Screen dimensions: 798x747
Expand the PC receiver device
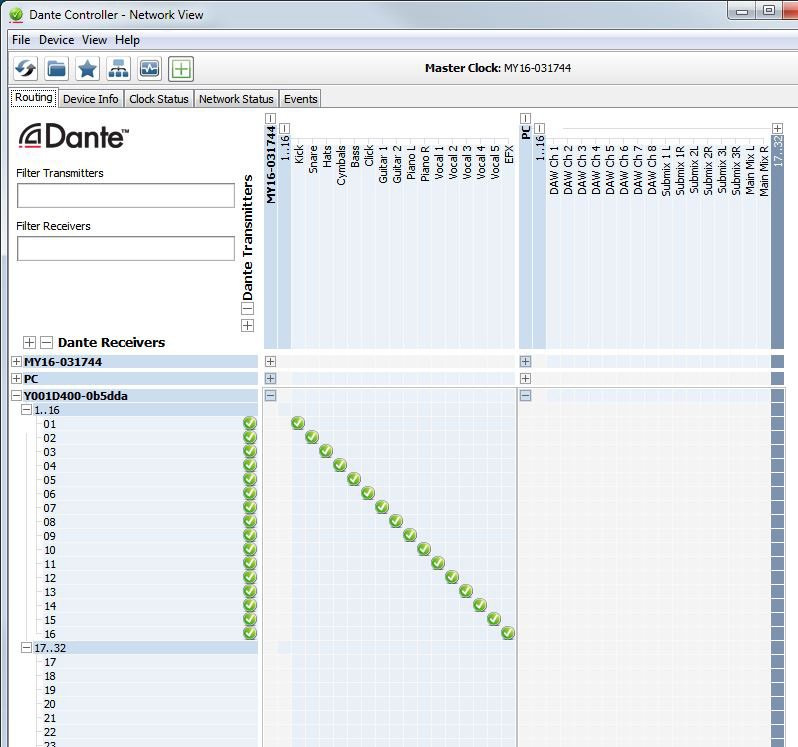pos(16,379)
